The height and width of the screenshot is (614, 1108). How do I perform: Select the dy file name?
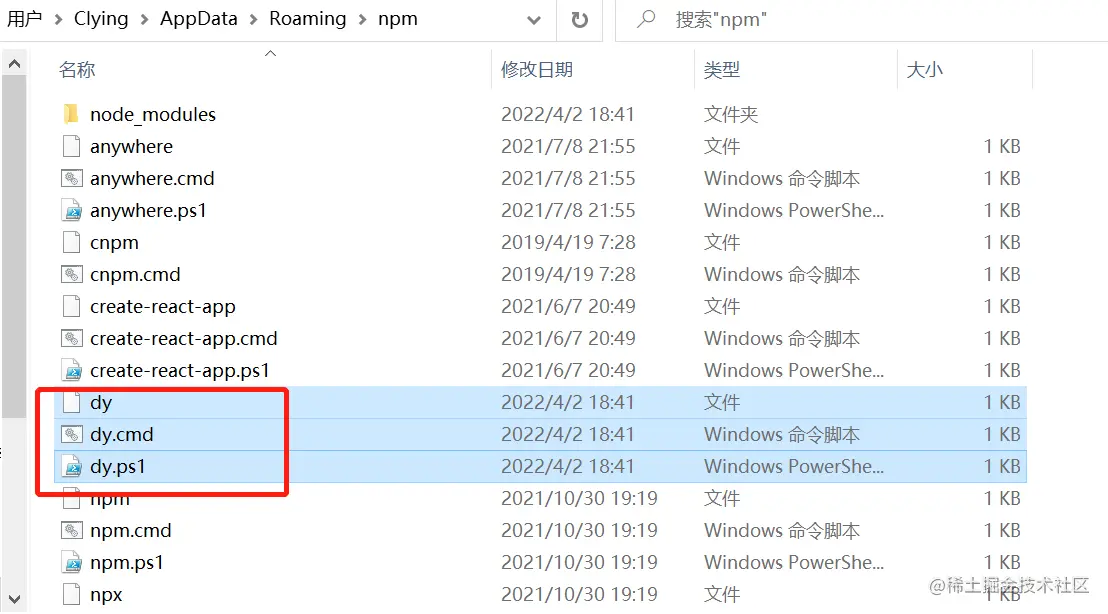tap(101, 402)
